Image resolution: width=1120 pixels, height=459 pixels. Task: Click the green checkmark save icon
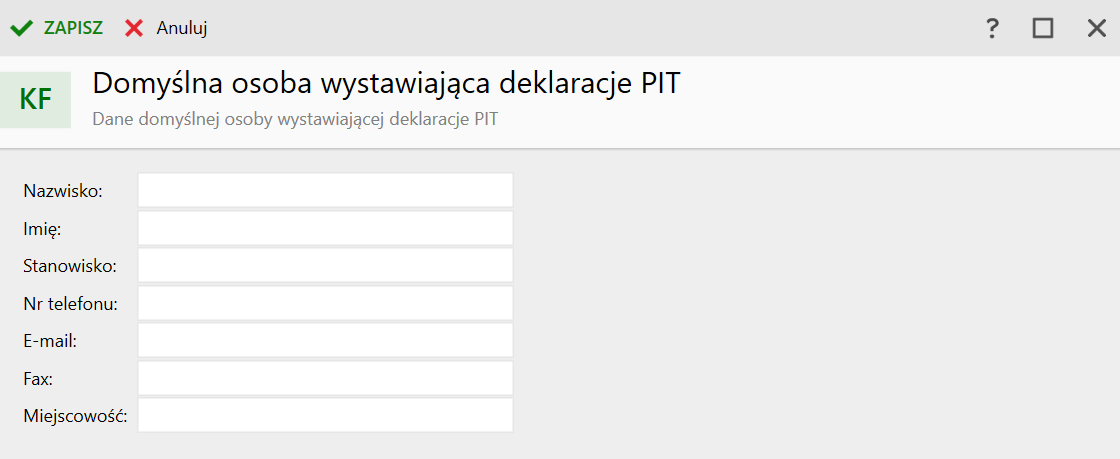point(21,28)
